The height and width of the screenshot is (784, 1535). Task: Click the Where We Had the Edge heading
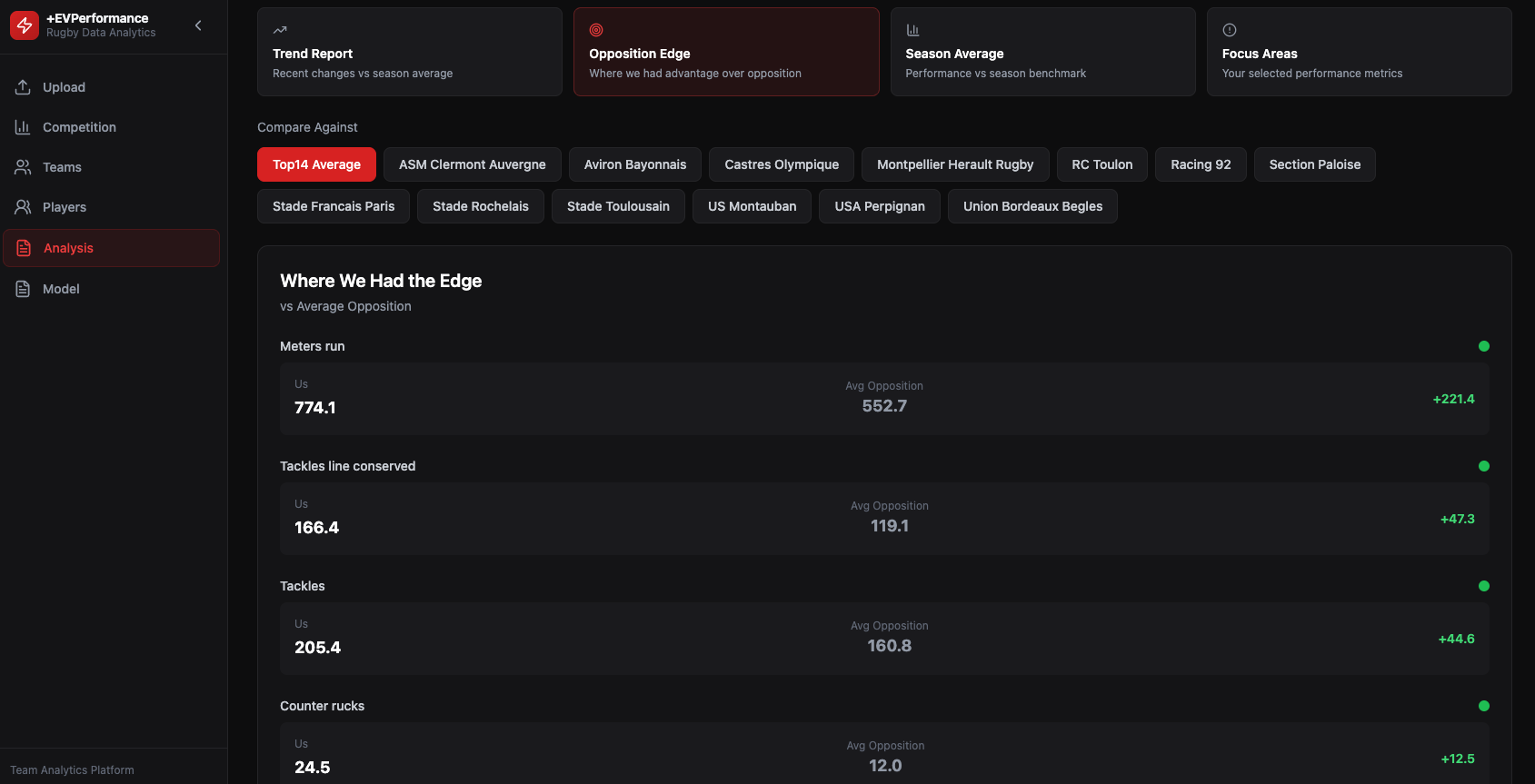tap(381, 281)
